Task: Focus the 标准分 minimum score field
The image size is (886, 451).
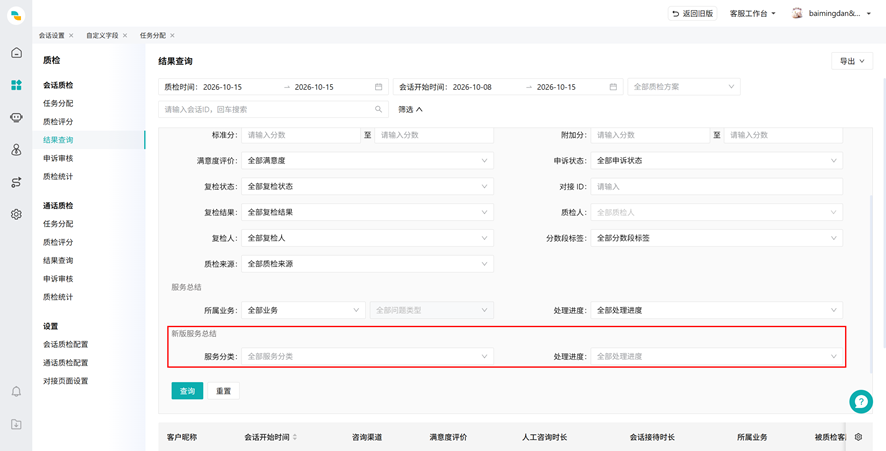Action: coord(301,135)
